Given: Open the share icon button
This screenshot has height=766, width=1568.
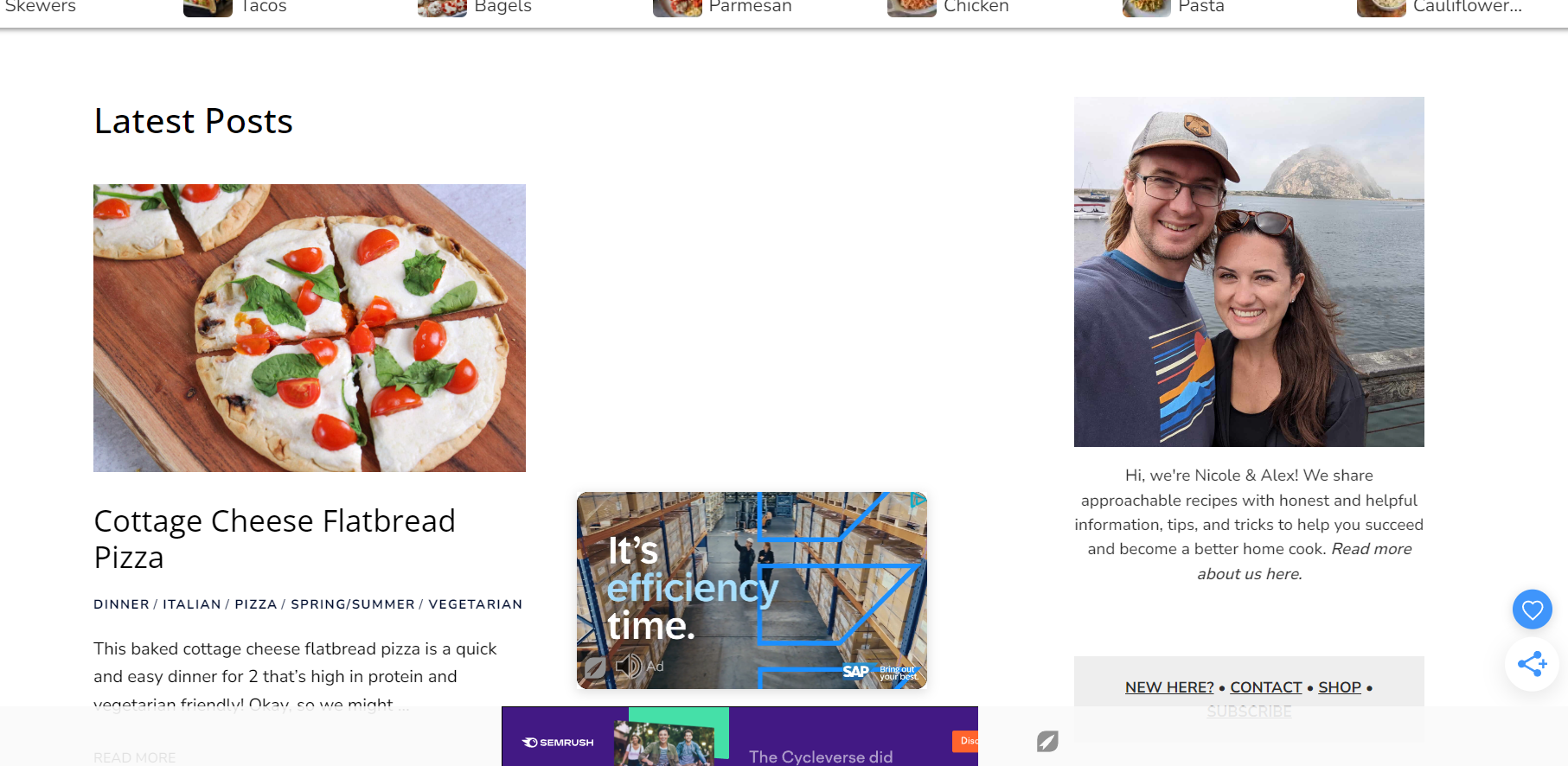Looking at the screenshot, I should (x=1532, y=664).
